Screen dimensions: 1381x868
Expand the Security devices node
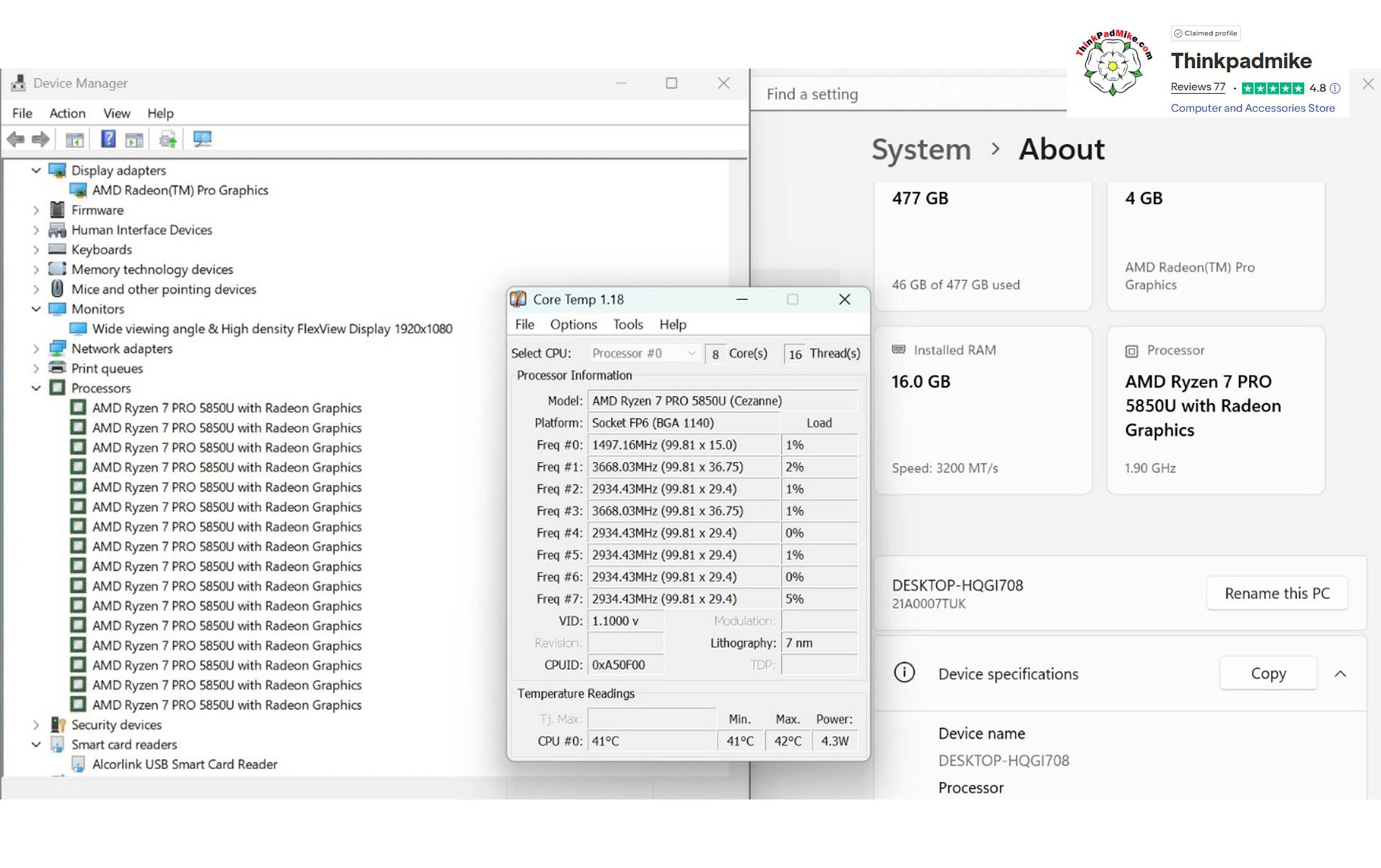pyautogui.click(x=35, y=725)
